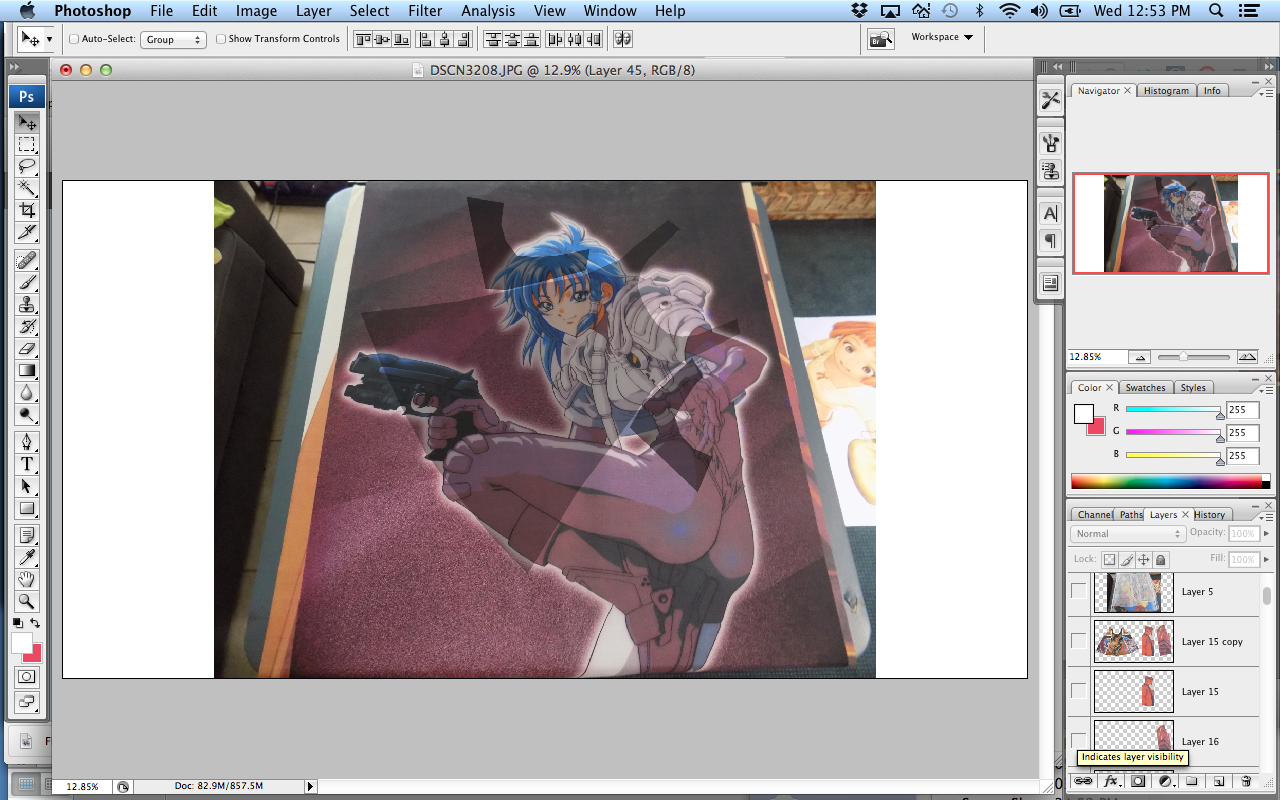Open the status bar info arrow

(310, 787)
